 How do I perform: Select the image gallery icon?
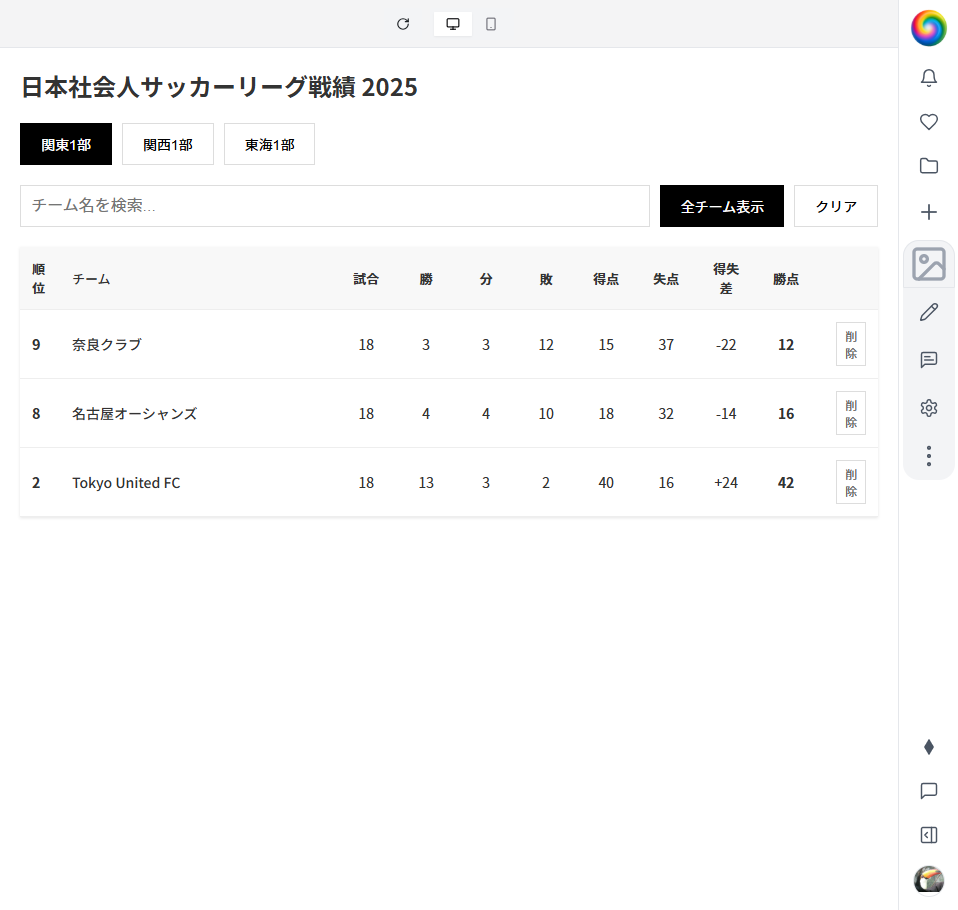tap(928, 265)
